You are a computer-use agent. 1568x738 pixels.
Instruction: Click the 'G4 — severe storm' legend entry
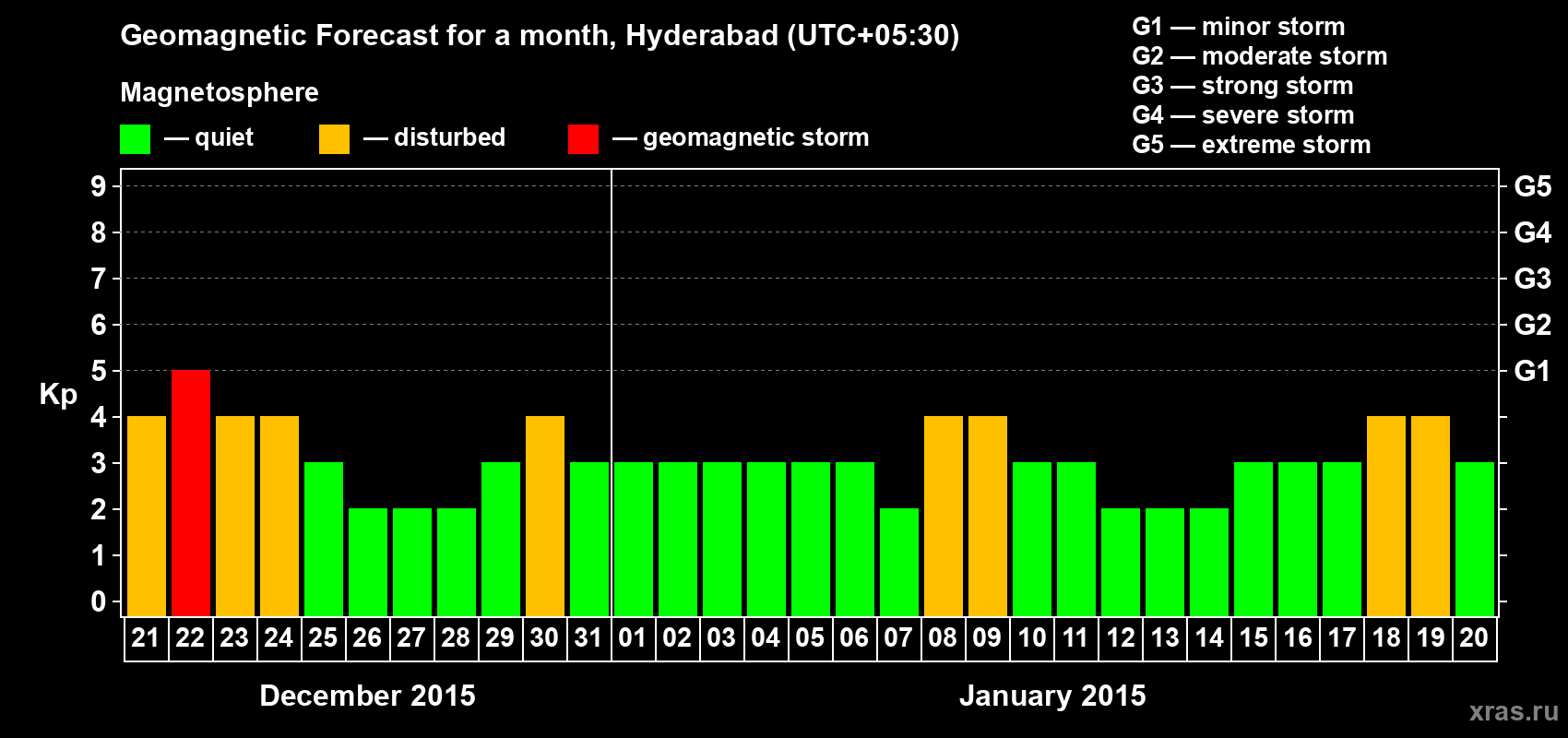[x=1242, y=115]
